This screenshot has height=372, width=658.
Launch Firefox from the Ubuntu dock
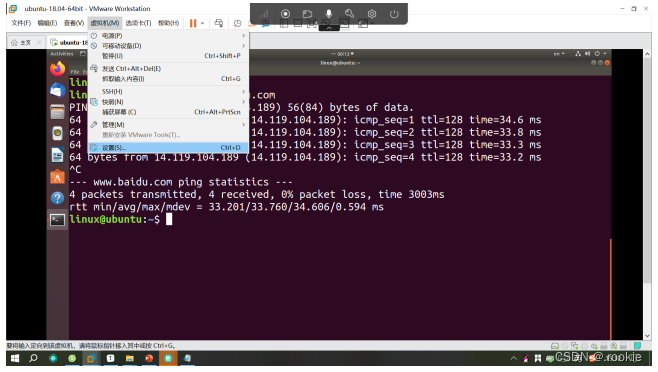[x=57, y=69]
